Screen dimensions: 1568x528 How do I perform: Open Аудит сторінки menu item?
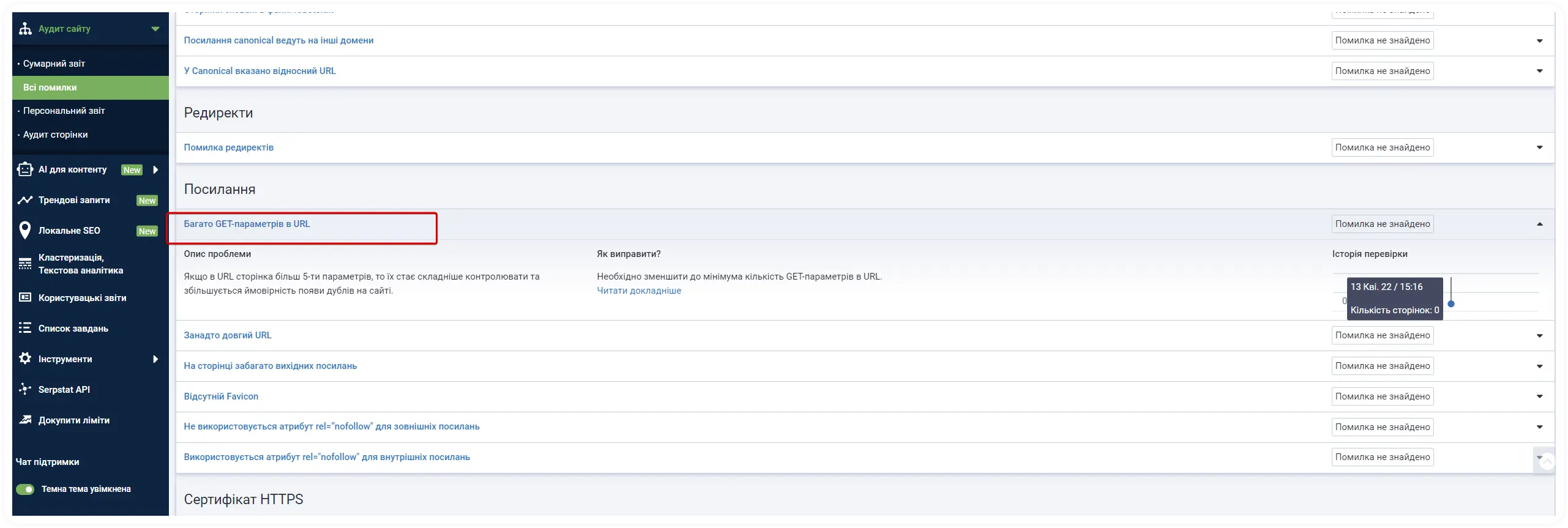click(x=55, y=135)
